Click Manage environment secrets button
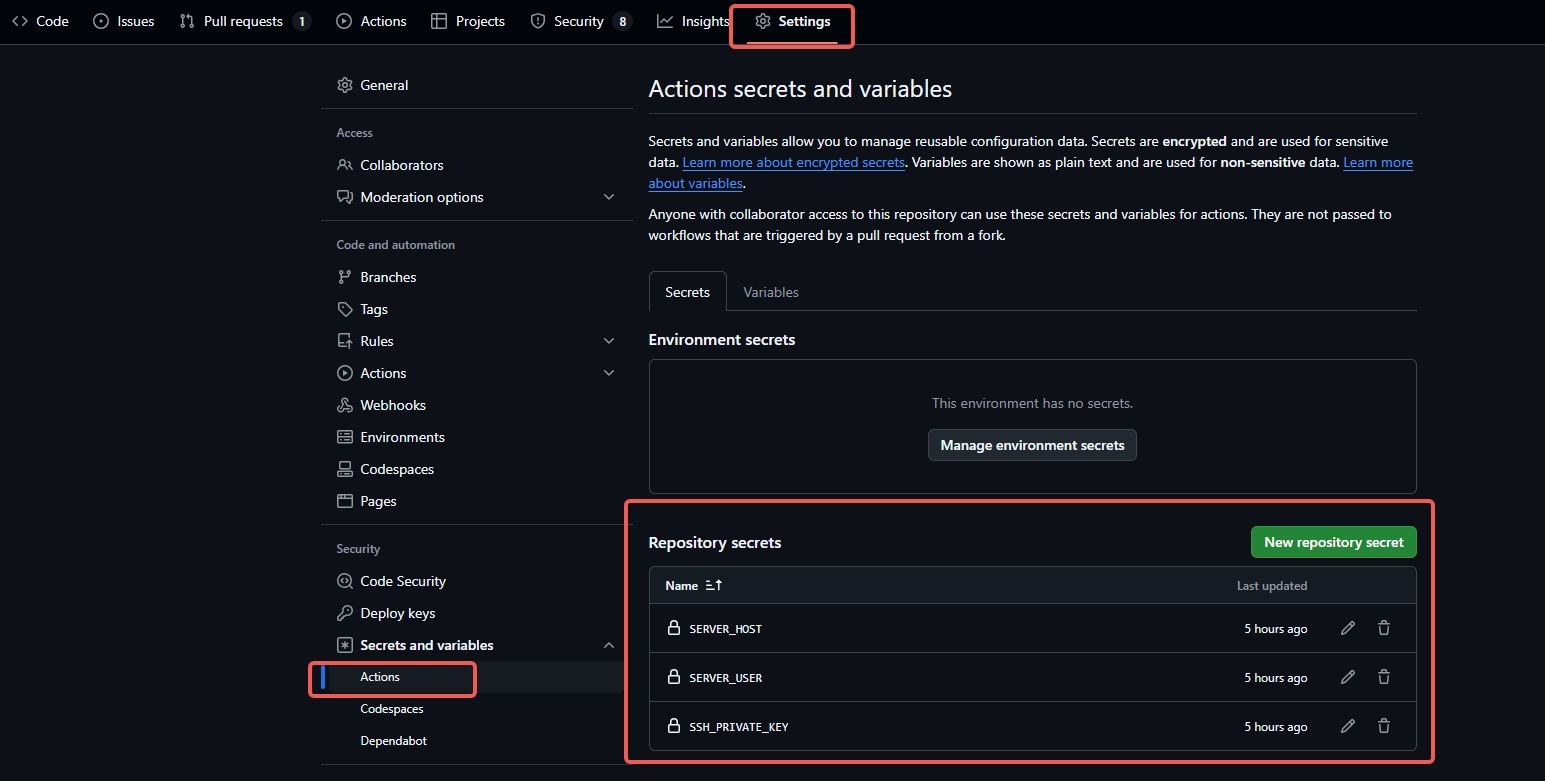The height and width of the screenshot is (781, 1545). pyautogui.click(x=1032, y=445)
